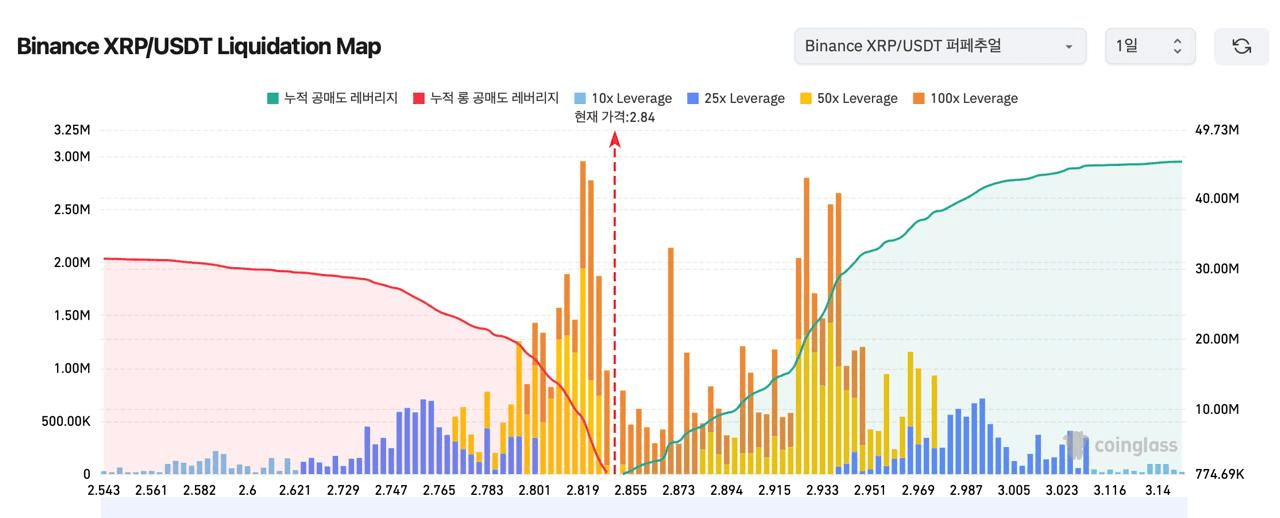Click the coinglass watermark logo
This screenshot has height=518, width=1280.
coord(1122,445)
